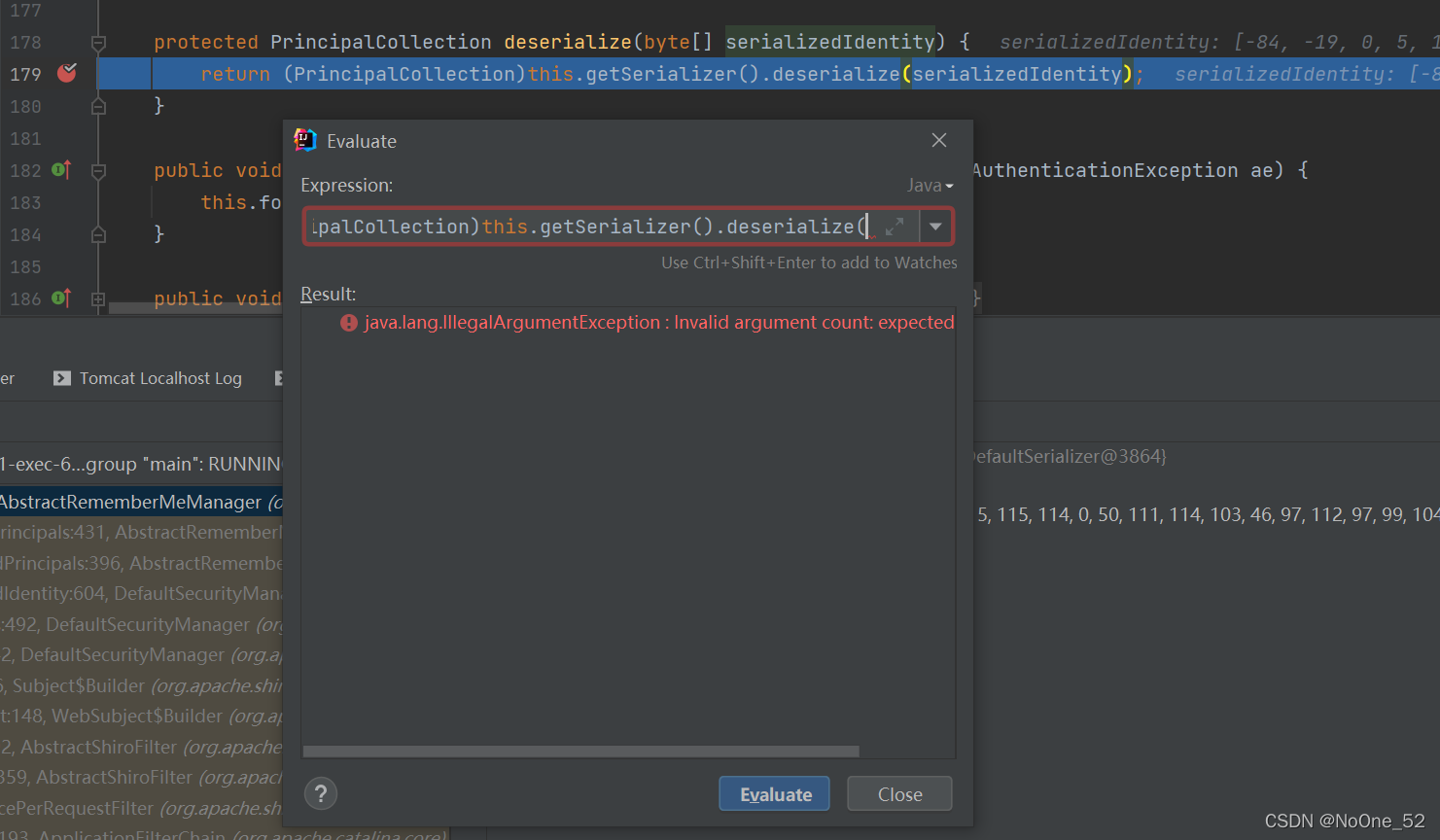Image resolution: width=1440 pixels, height=840 pixels.
Task: Click the override gutter icon on line 182
Action: point(61,170)
